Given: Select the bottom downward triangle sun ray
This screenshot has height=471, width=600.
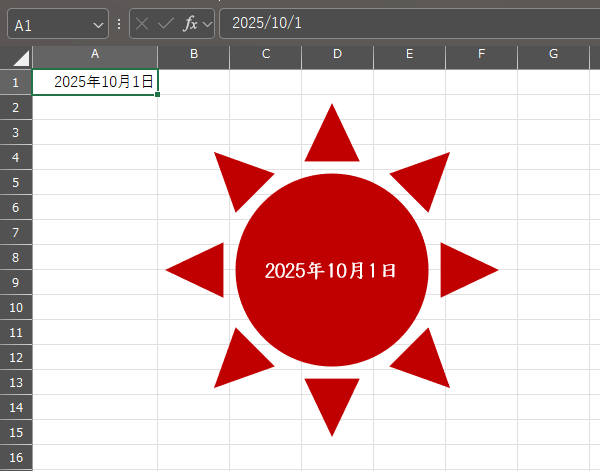Looking at the screenshot, I should (332, 401).
